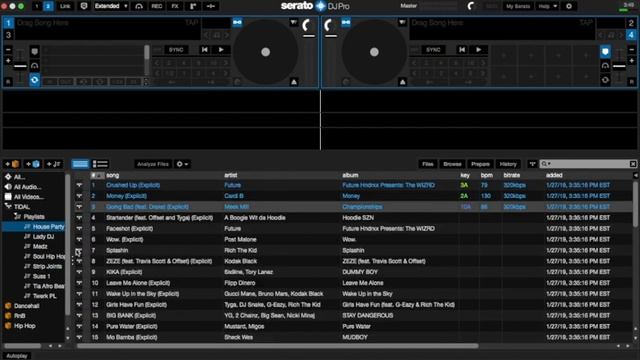The width and height of the screenshot is (640, 360).
Task: Select the 2-deck layout button
Action: 48,6
